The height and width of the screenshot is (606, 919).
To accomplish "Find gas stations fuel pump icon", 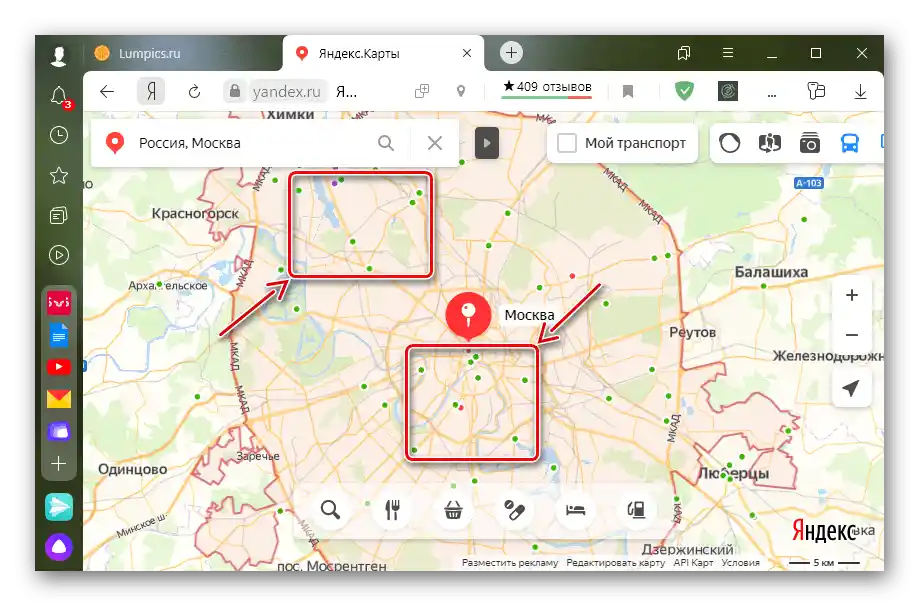I will 637,510.
